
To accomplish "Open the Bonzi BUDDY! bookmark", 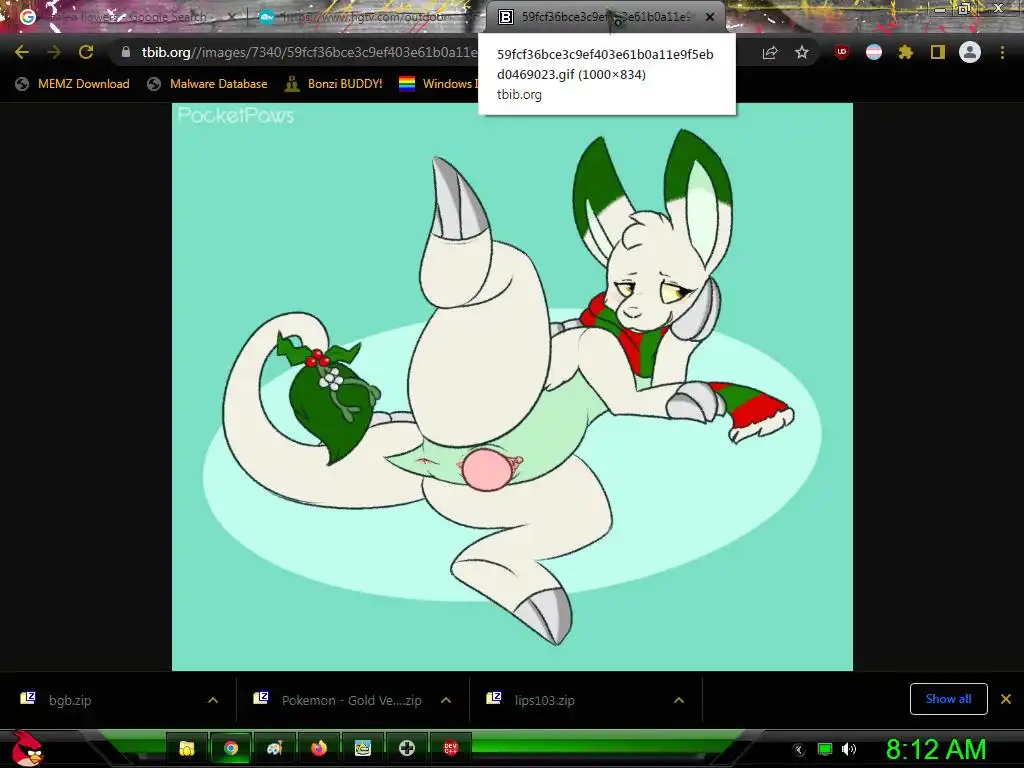I will tap(334, 84).
